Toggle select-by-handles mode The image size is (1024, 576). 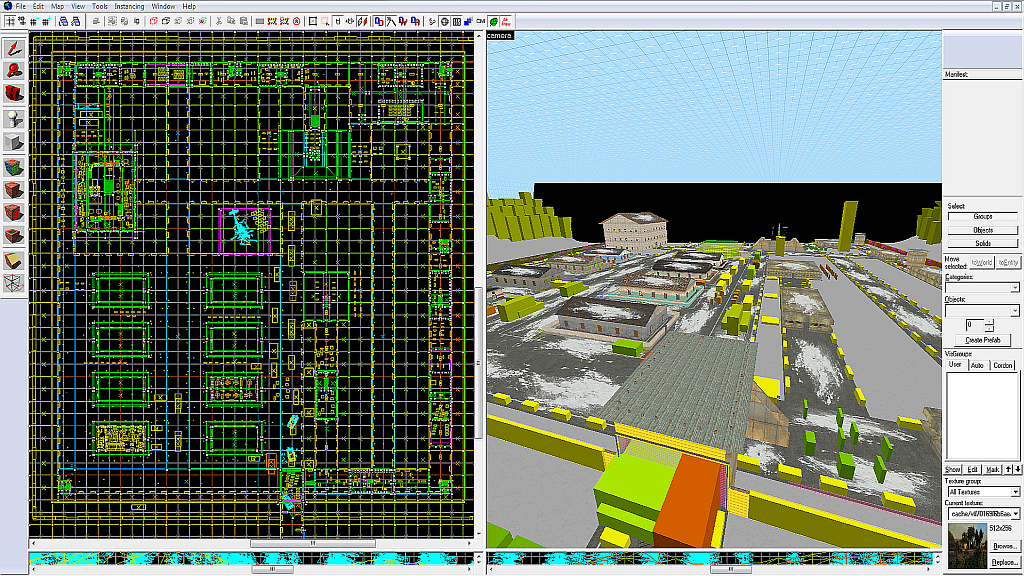pyautogui.click(x=313, y=22)
